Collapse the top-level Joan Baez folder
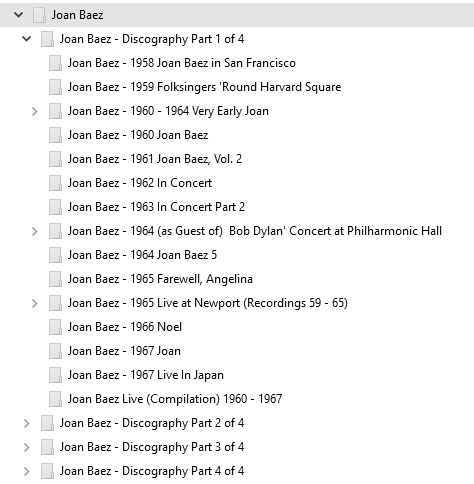 pyautogui.click(x=19, y=15)
